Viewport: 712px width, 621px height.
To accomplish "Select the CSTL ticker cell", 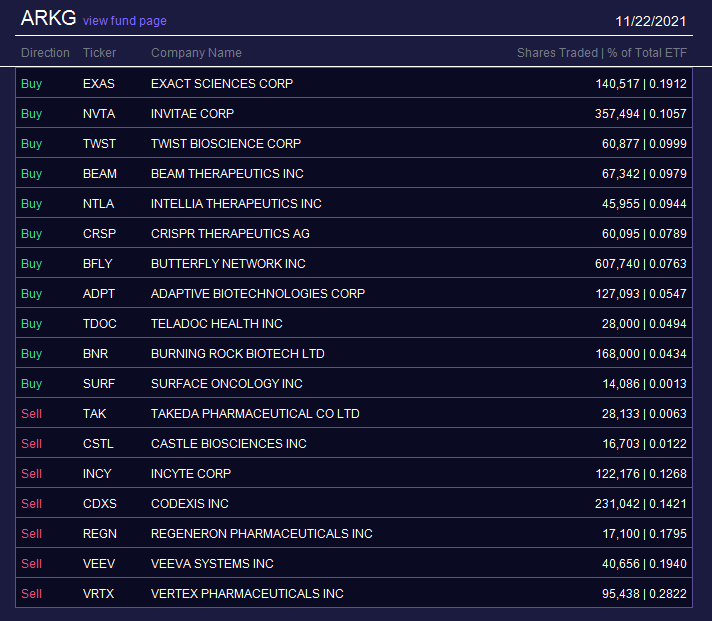I will pos(98,443).
